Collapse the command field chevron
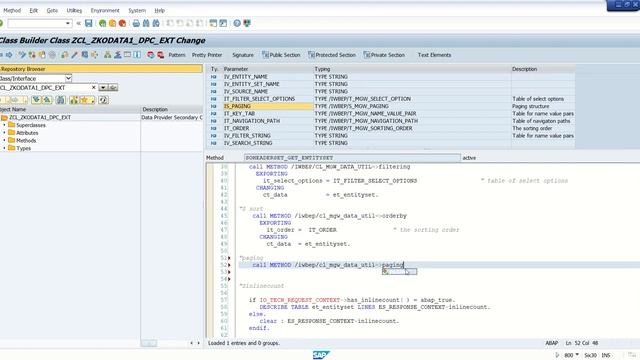The width and height of the screenshot is (640, 360). pyautogui.click(x=78, y=23)
